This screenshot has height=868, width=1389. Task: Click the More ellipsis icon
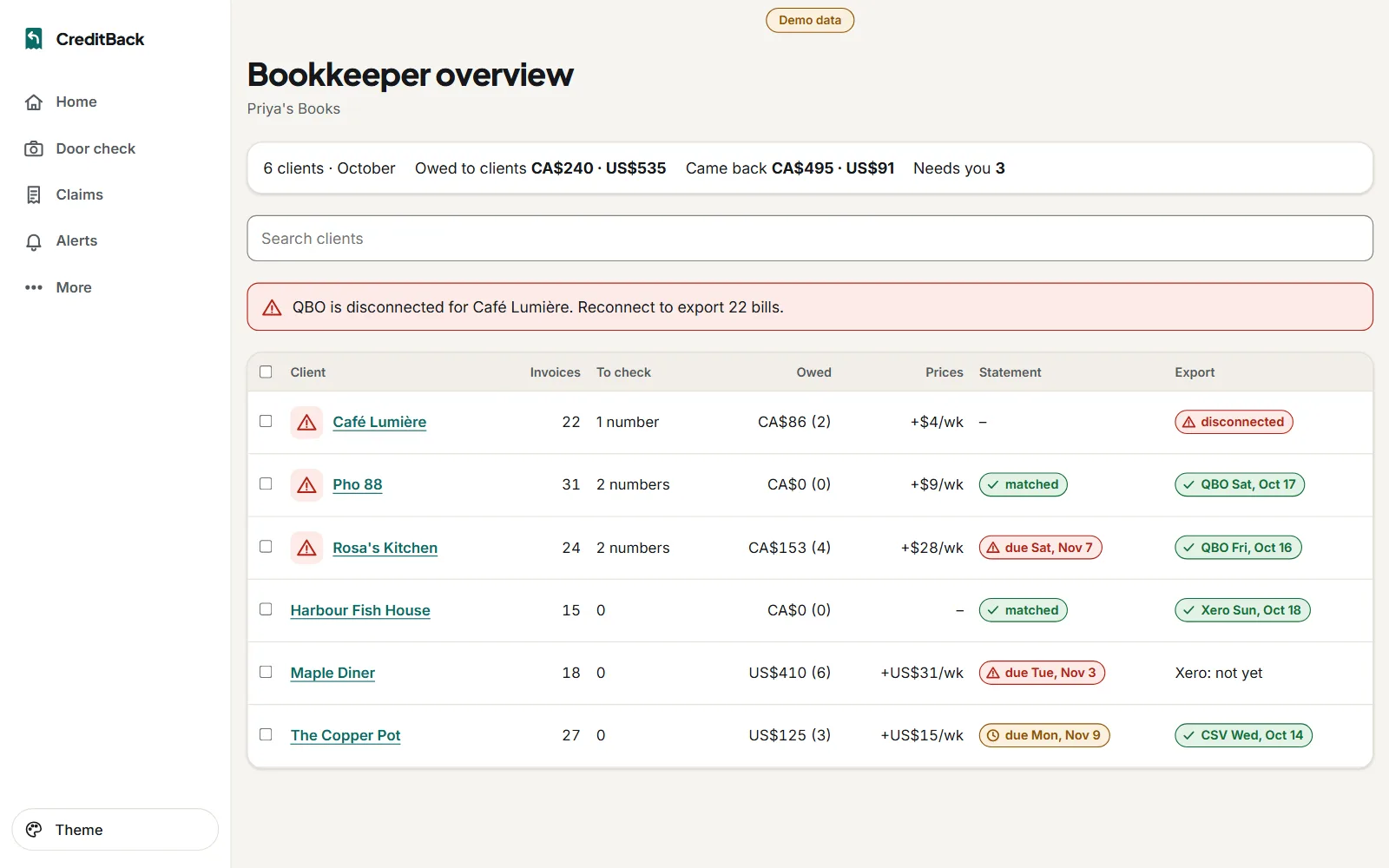coord(34,287)
